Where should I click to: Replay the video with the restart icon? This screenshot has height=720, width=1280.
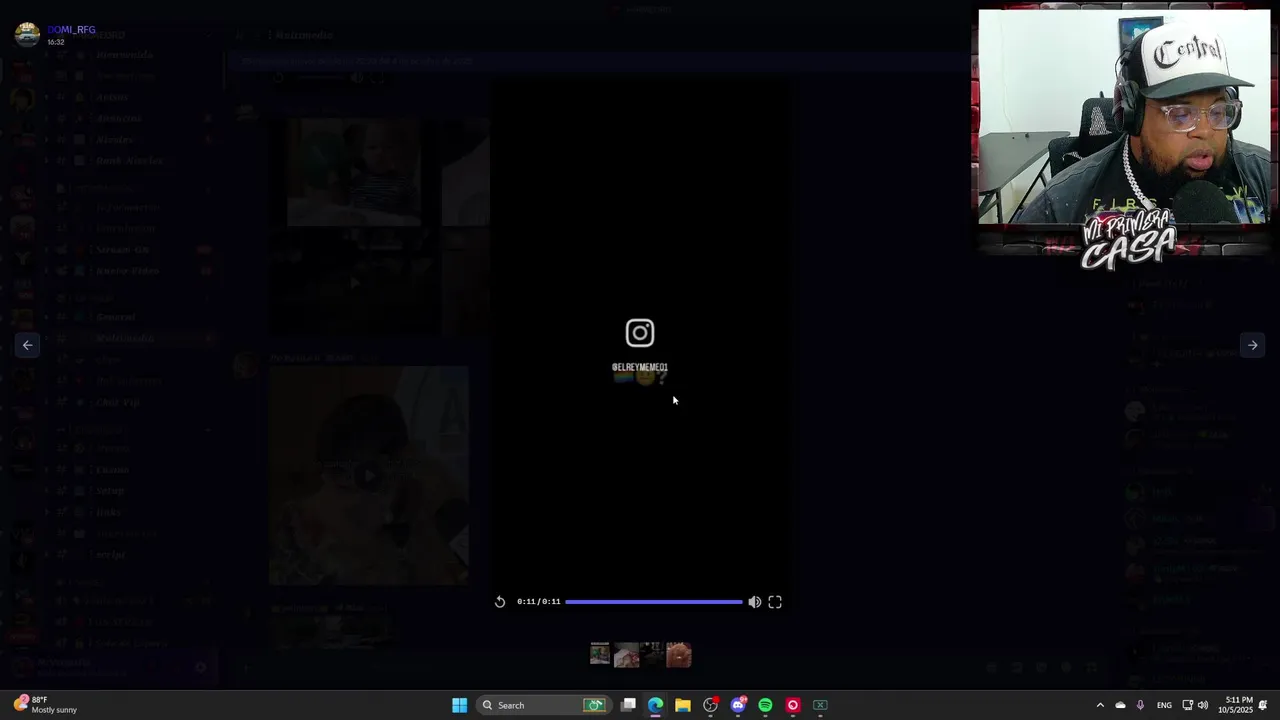500,602
